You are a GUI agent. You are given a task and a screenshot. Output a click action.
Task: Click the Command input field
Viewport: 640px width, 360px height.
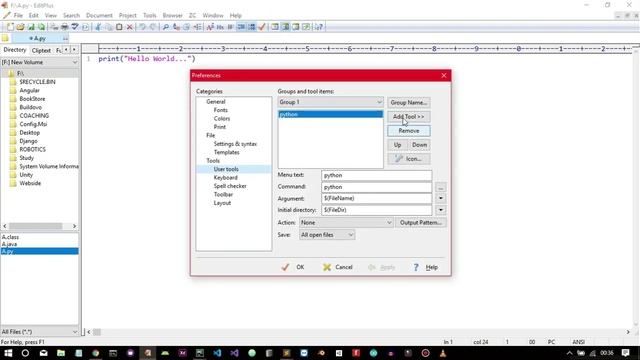point(376,187)
